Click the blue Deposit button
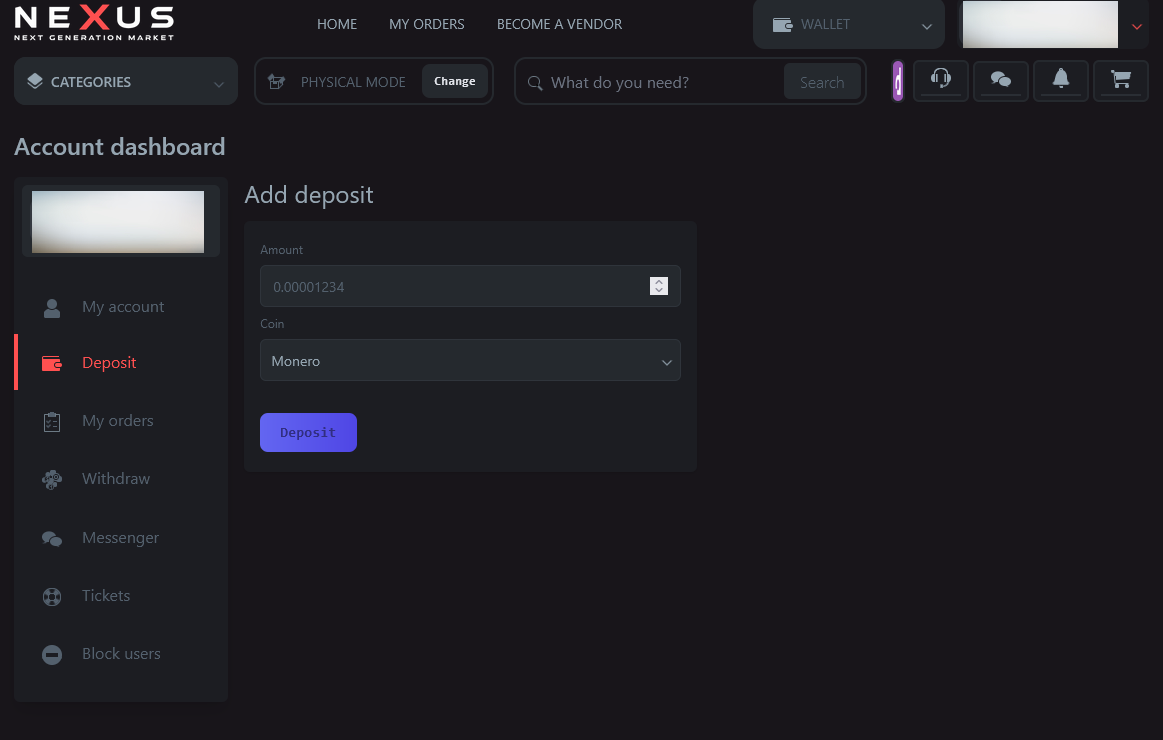This screenshot has width=1163, height=740. pyautogui.click(x=308, y=432)
